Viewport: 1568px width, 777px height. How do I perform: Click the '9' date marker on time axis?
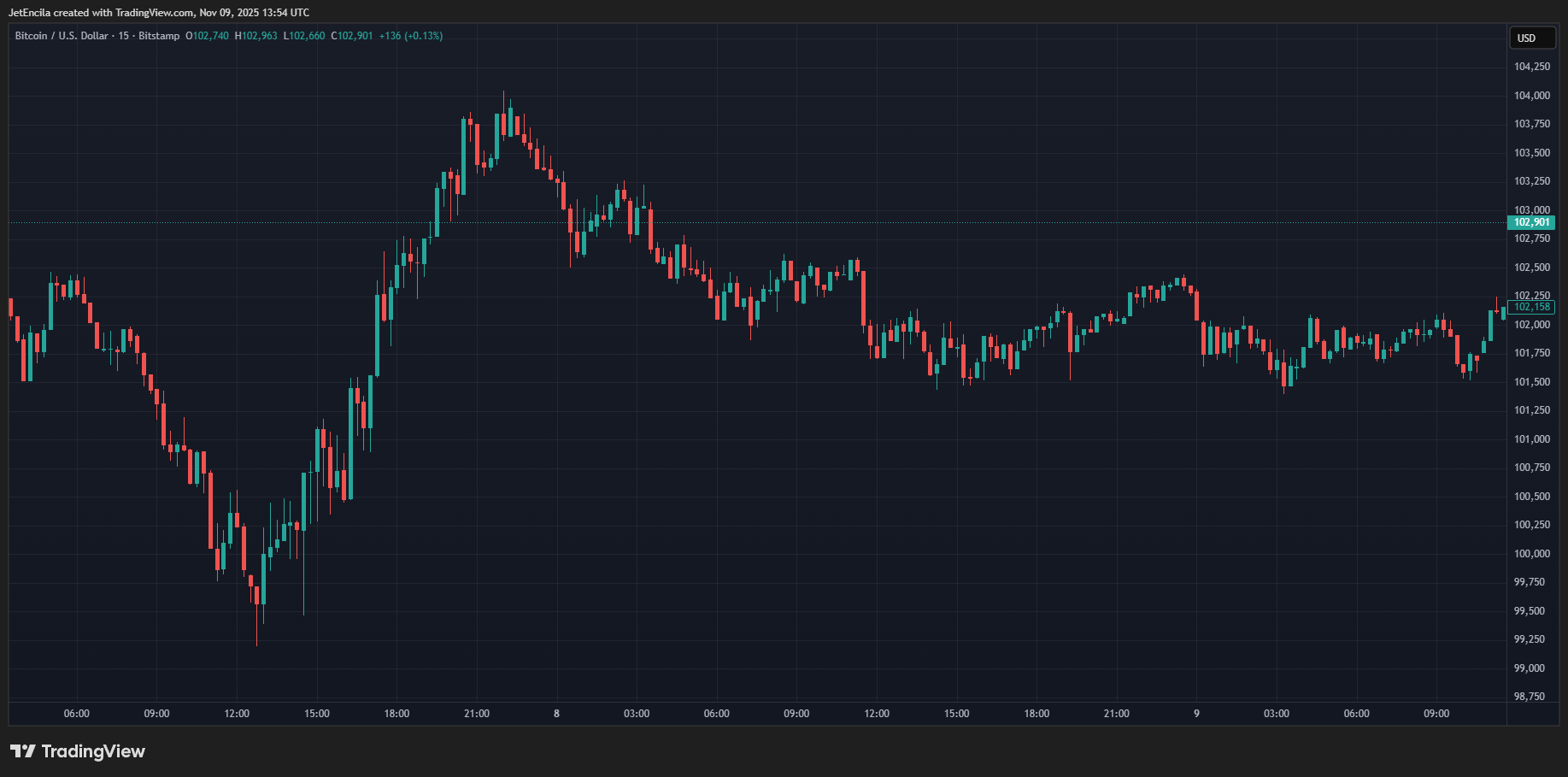(x=1195, y=713)
